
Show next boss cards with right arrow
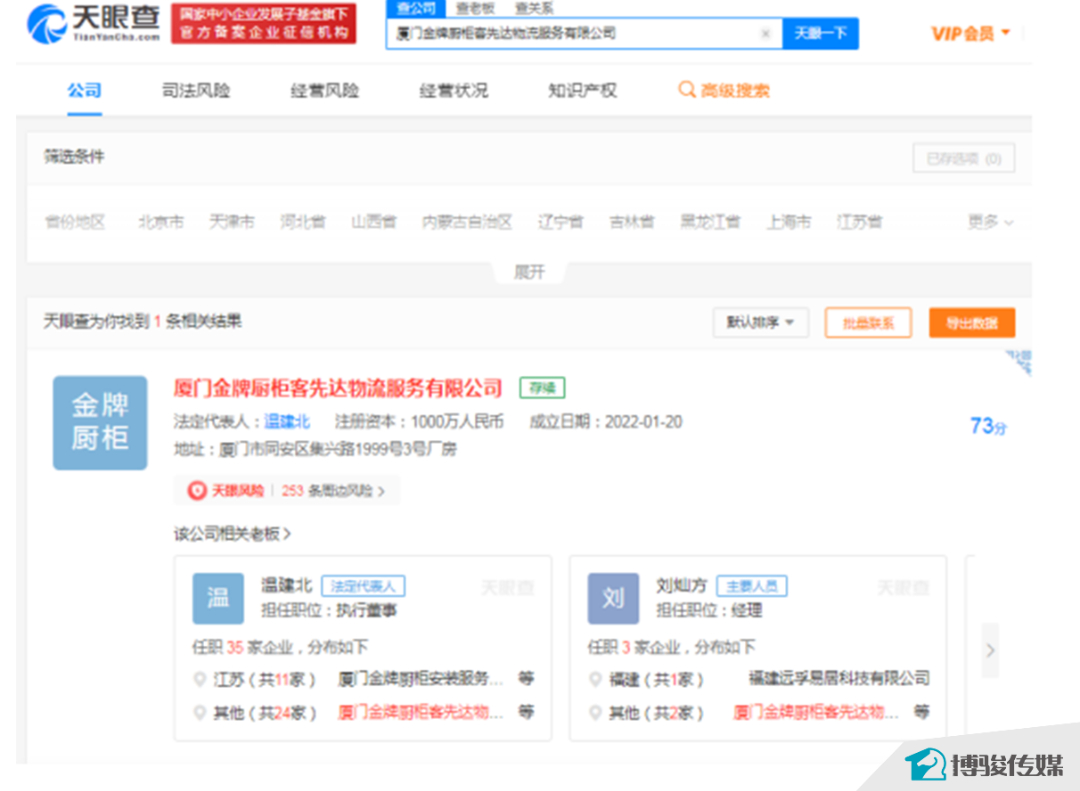click(x=990, y=650)
